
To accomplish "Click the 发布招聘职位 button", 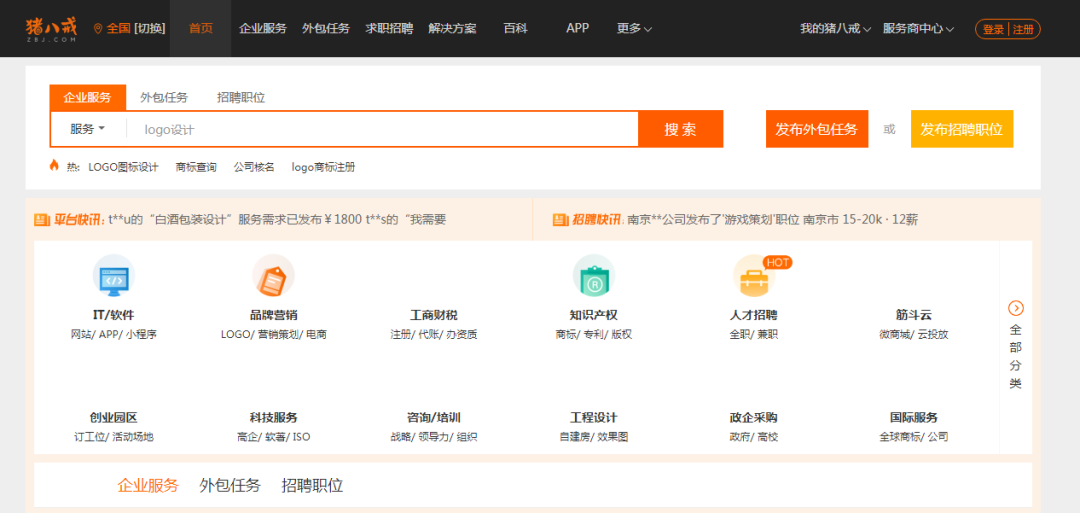I will point(962,129).
